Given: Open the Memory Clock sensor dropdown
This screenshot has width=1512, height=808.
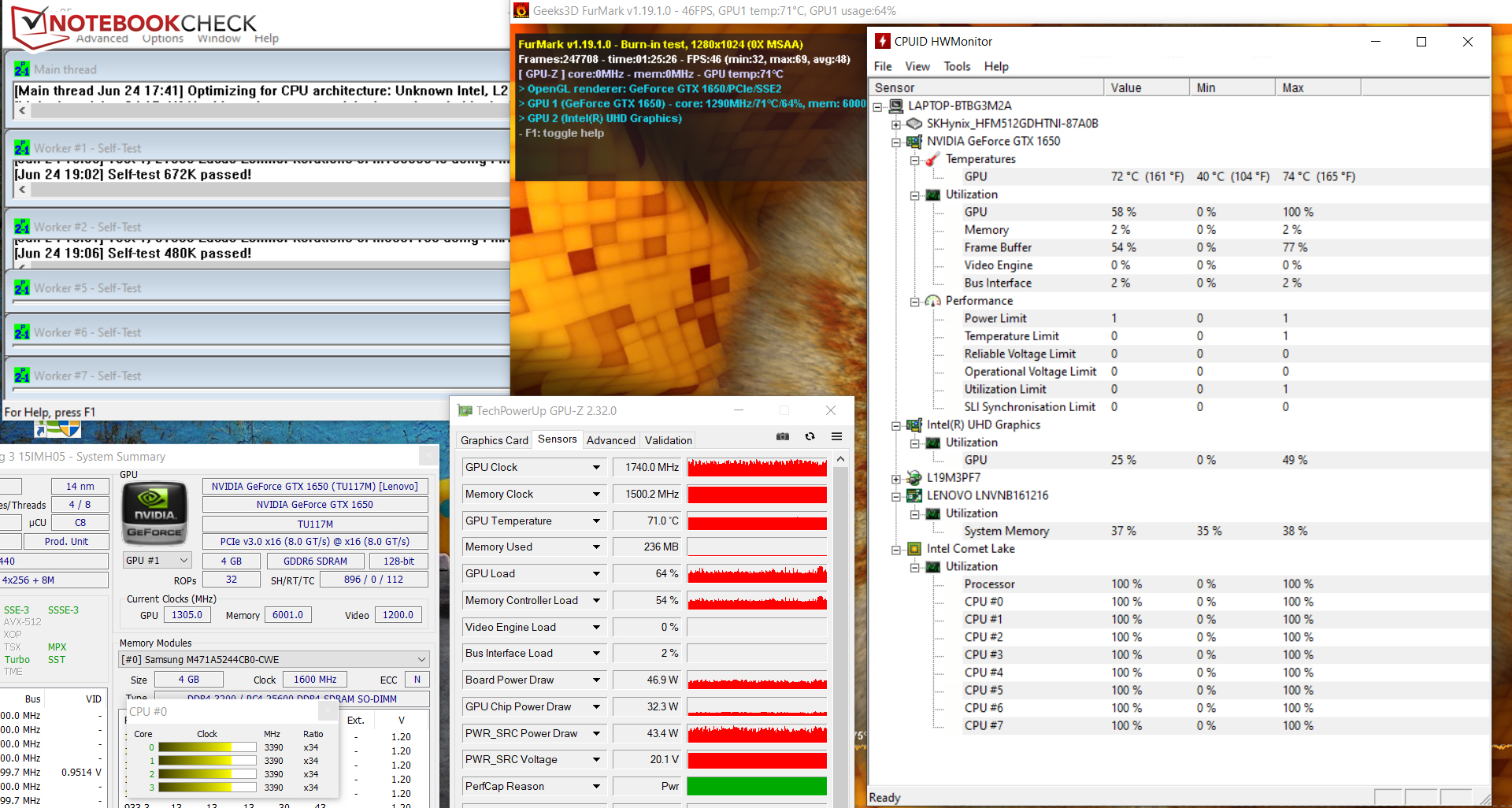Looking at the screenshot, I should [596, 494].
